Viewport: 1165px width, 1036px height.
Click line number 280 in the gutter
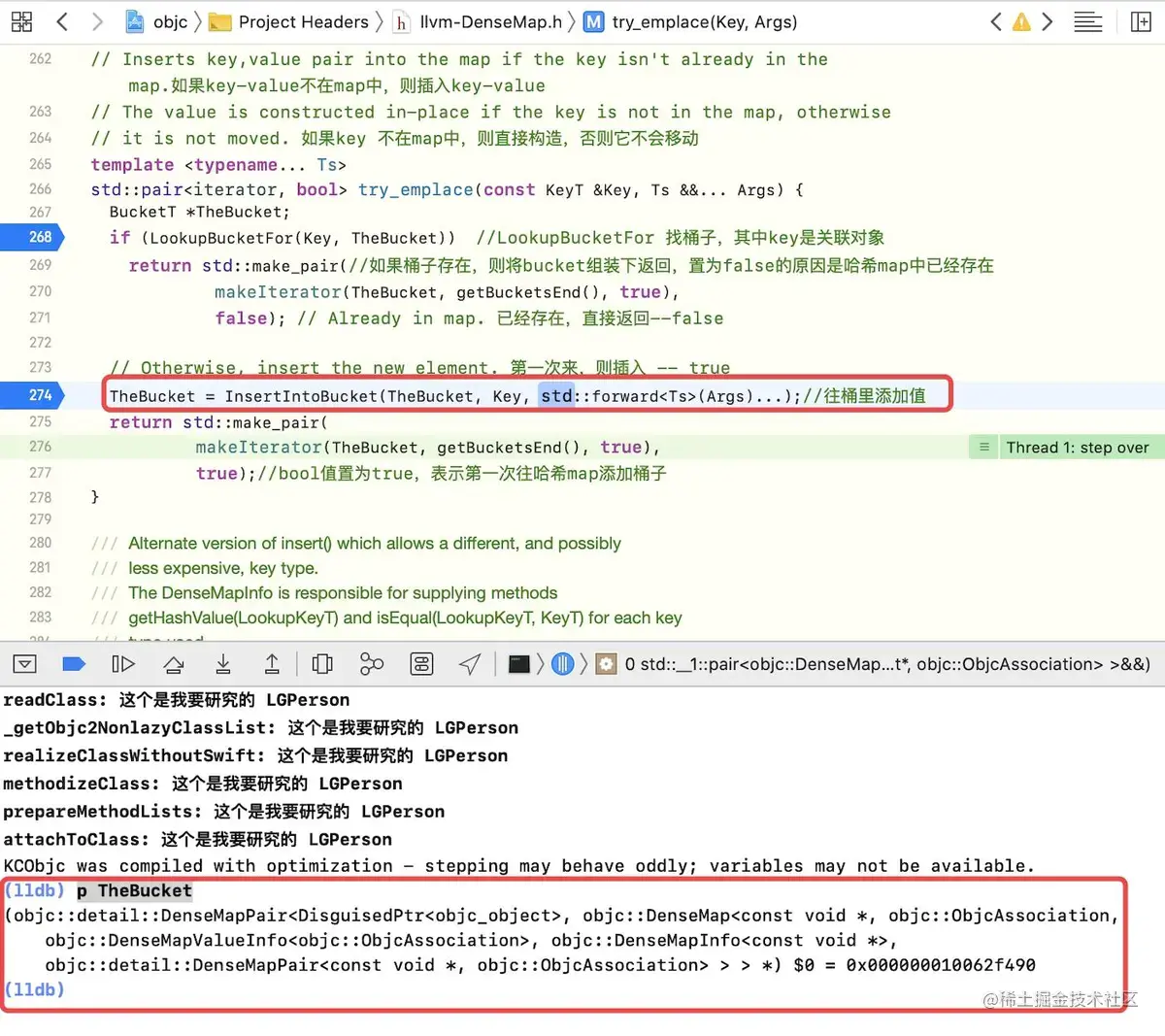click(x=41, y=543)
